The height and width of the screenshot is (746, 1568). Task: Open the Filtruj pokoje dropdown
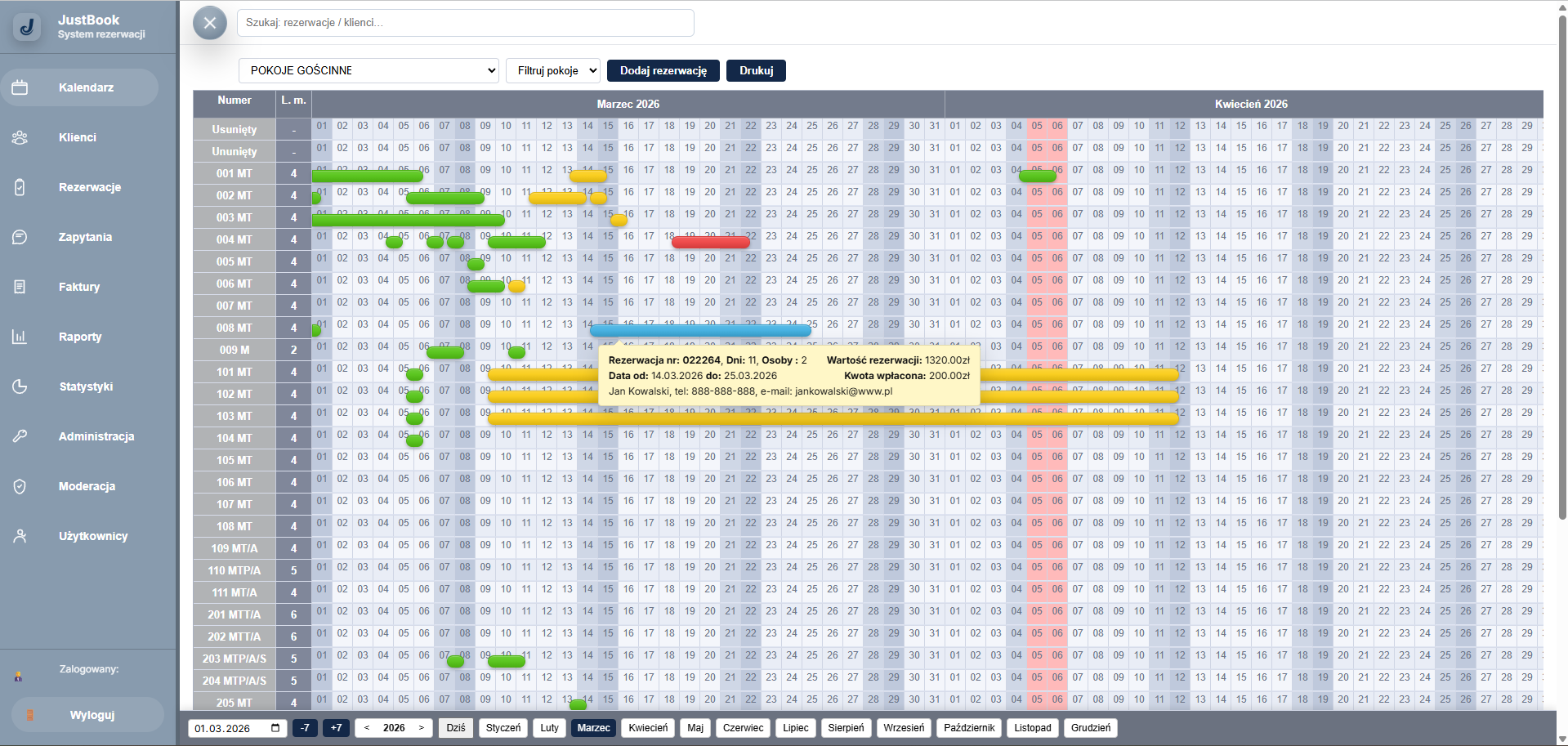(553, 71)
